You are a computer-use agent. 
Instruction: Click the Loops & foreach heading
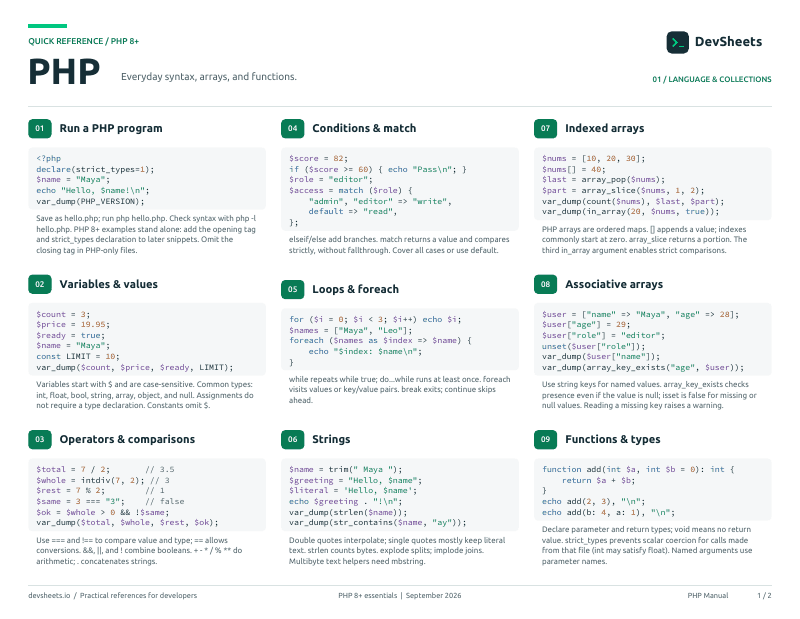click(x=356, y=289)
